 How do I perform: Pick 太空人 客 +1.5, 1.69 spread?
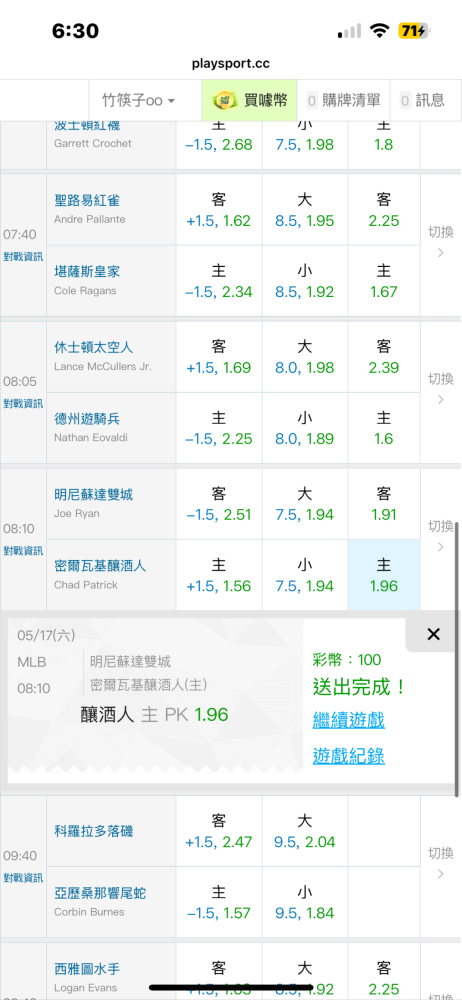point(219,357)
